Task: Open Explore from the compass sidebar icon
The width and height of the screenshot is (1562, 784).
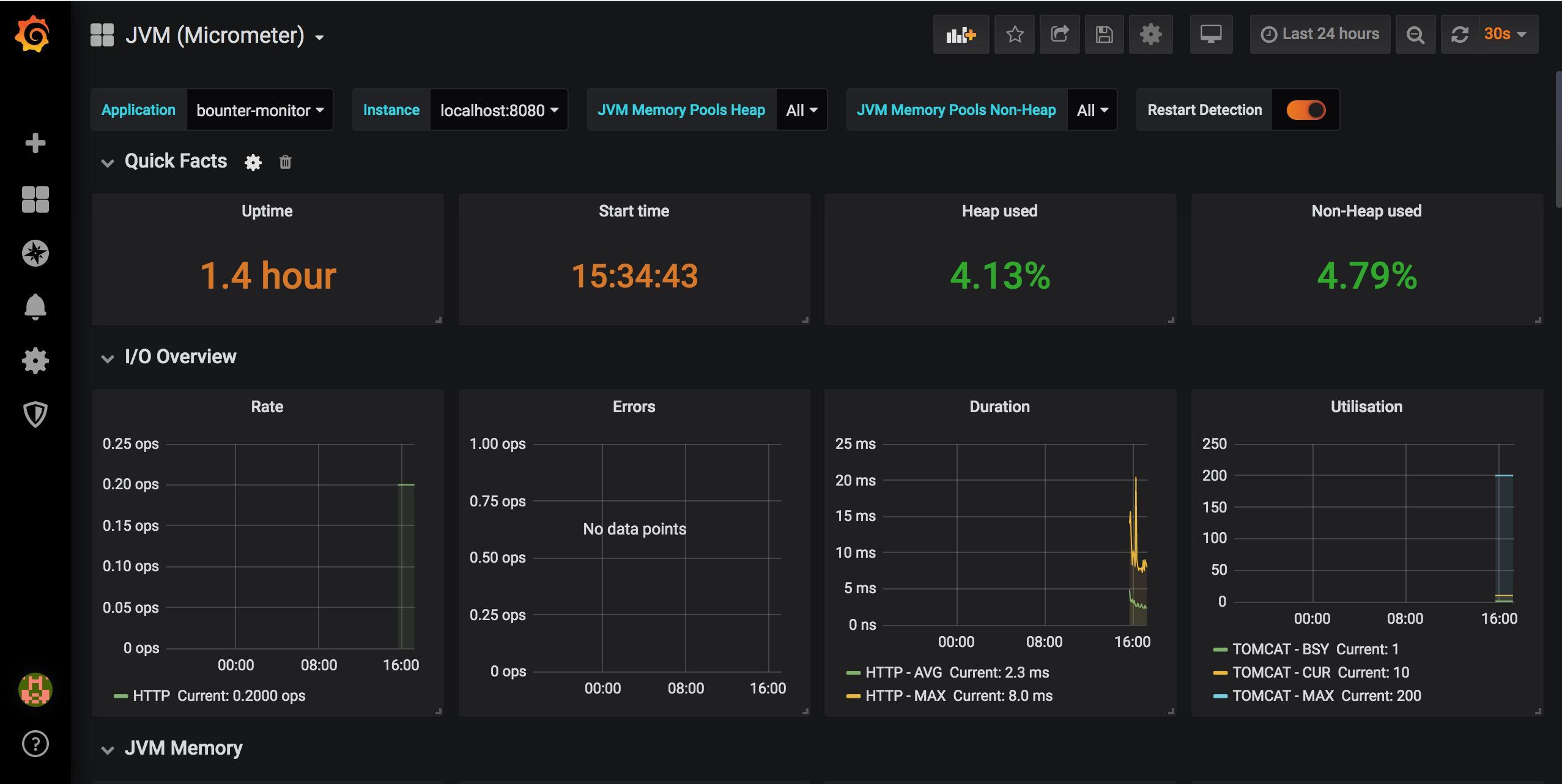Action: pyautogui.click(x=35, y=253)
